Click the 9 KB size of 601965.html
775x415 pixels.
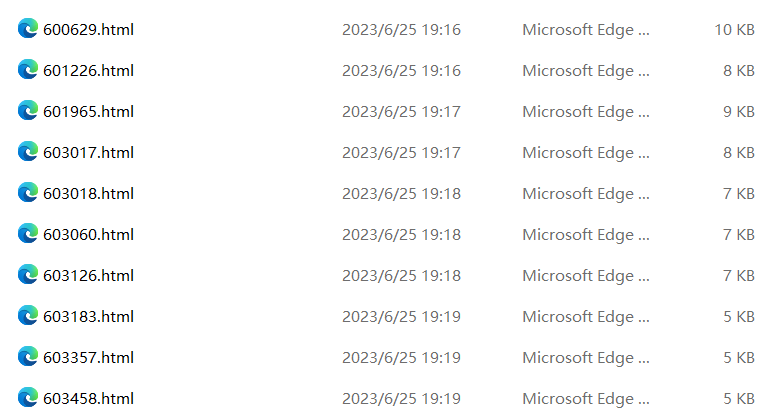(739, 112)
